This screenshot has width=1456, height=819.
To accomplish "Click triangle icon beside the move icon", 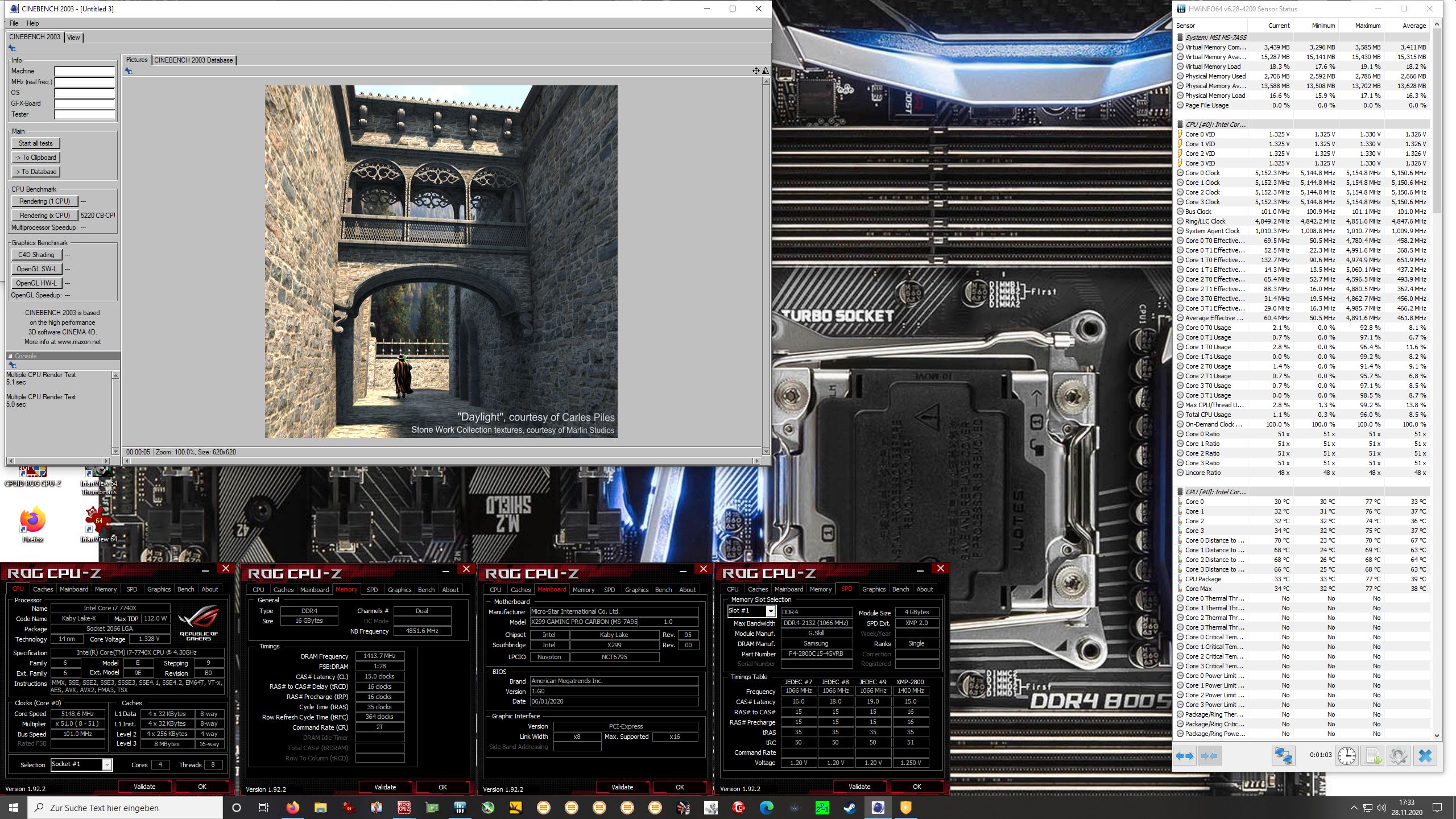I will [x=766, y=71].
